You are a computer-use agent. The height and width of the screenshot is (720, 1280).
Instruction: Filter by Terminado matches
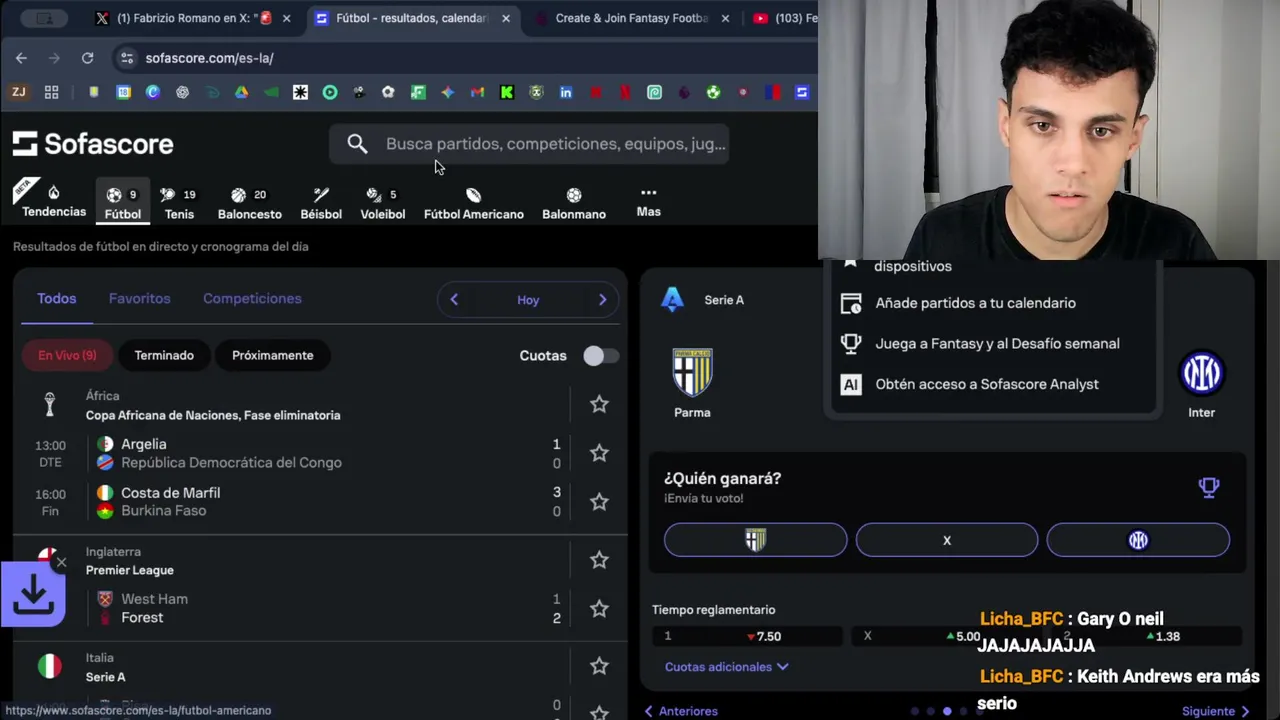pyautogui.click(x=164, y=355)
